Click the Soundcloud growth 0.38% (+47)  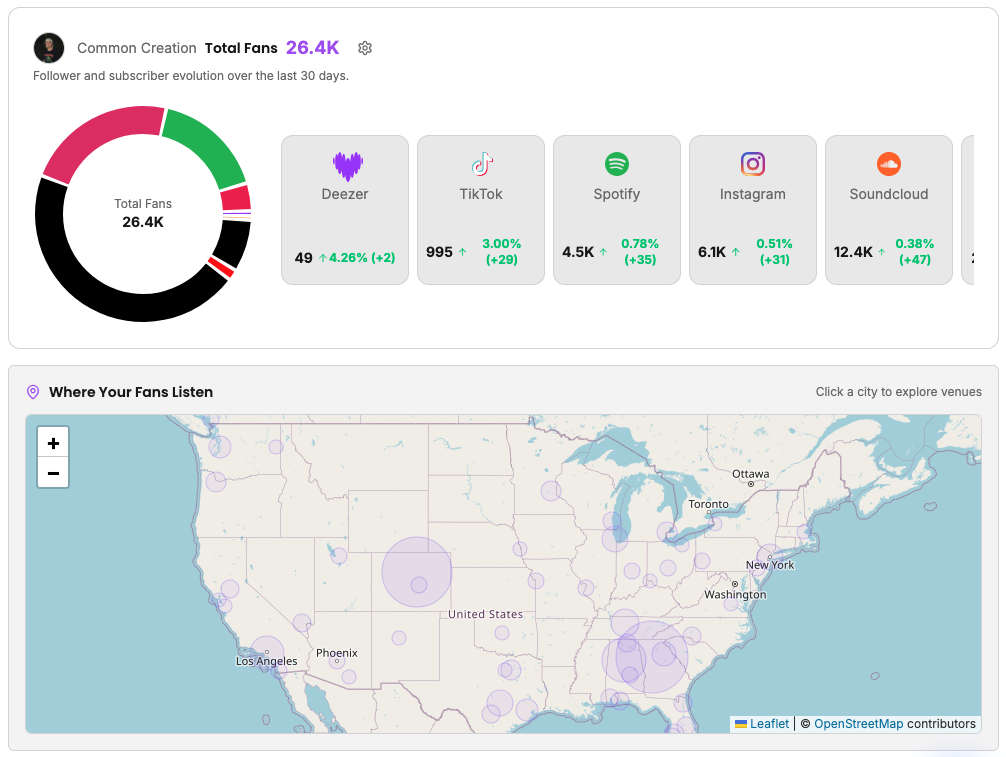tap(915, 251)
